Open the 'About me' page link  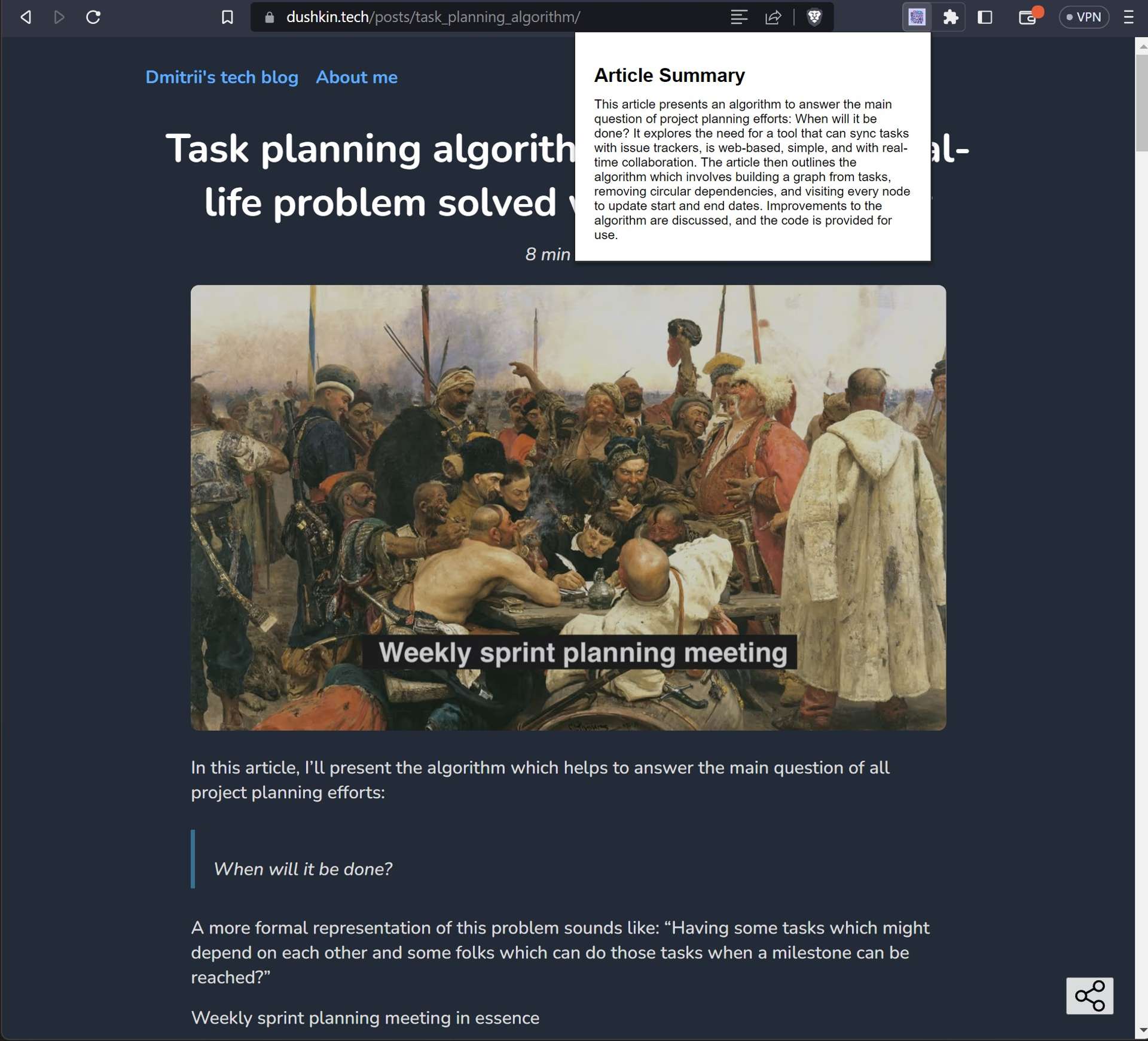356,77
